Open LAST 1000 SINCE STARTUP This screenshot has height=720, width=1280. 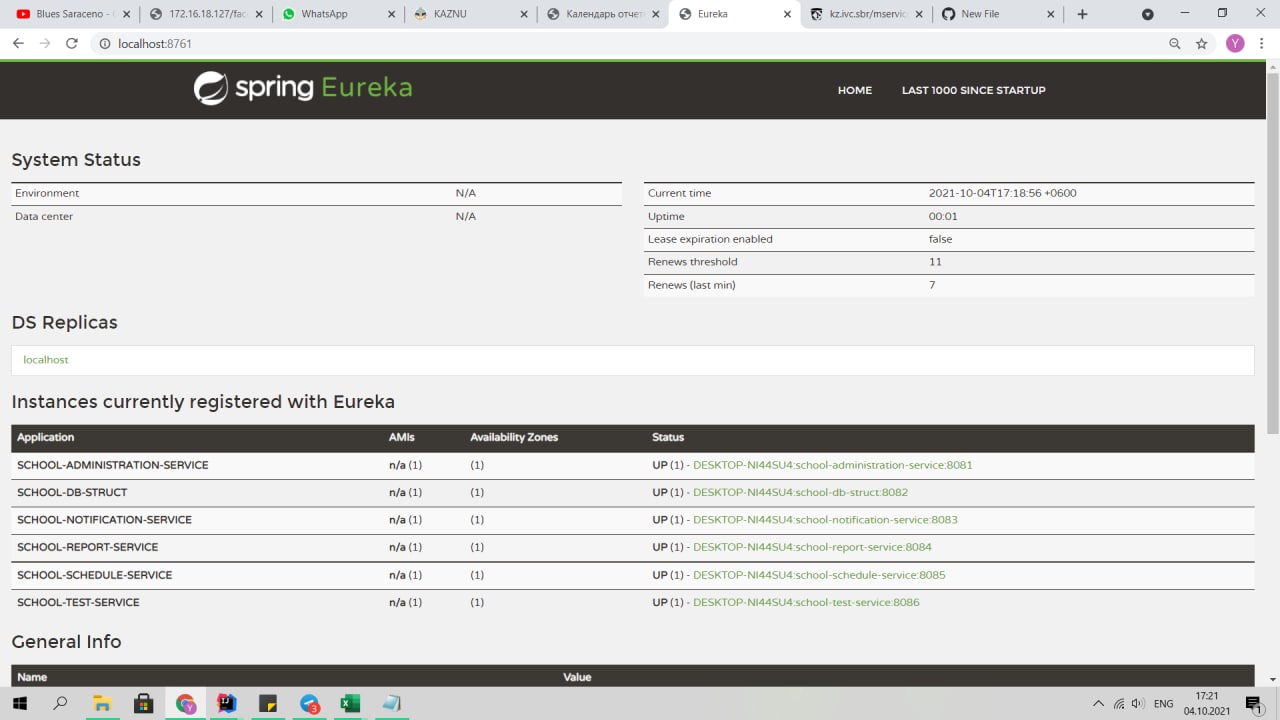[973, 90]
